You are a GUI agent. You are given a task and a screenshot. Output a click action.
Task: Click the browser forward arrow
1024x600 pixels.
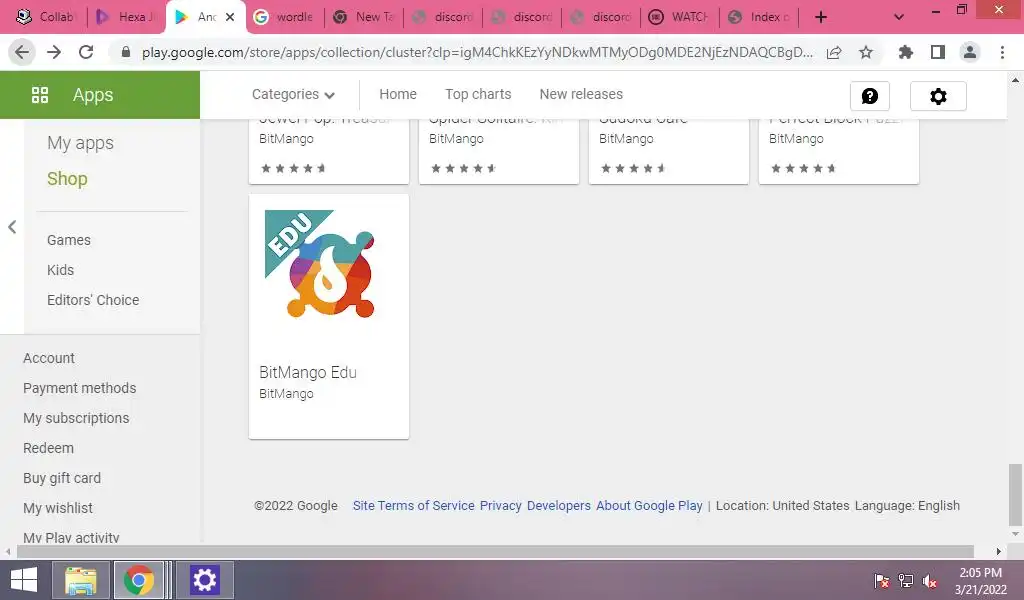54,52
